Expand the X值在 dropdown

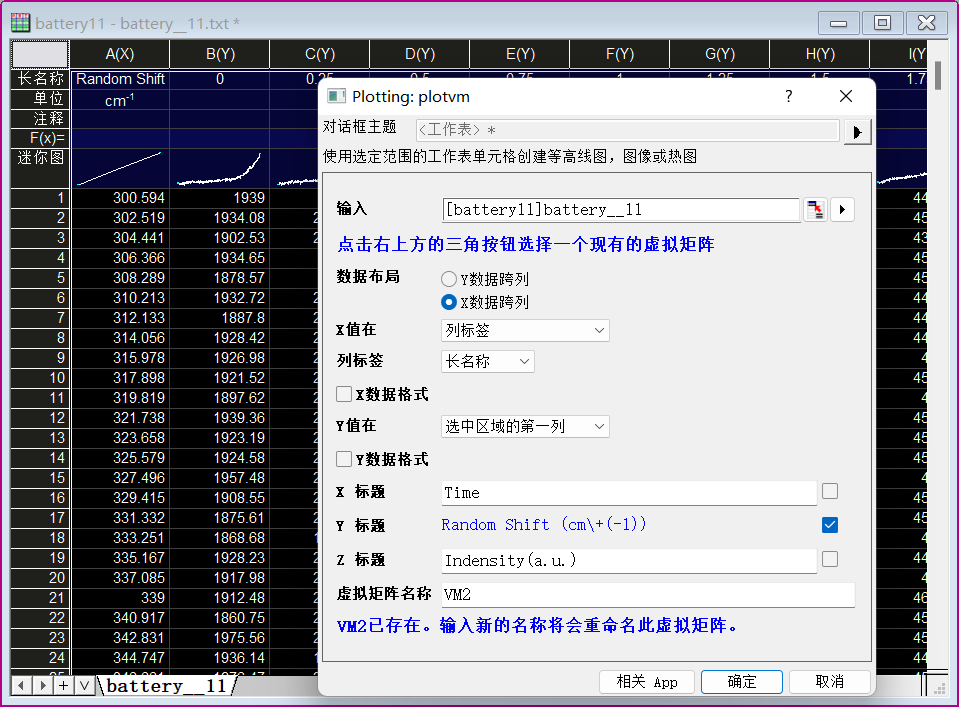[525, 330]
